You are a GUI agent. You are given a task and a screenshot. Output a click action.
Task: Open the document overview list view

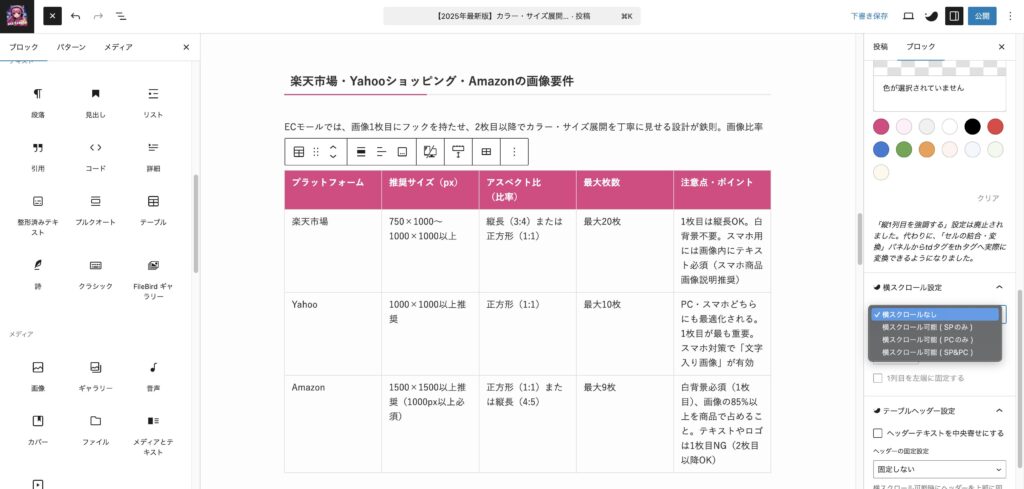click(121, 16)
